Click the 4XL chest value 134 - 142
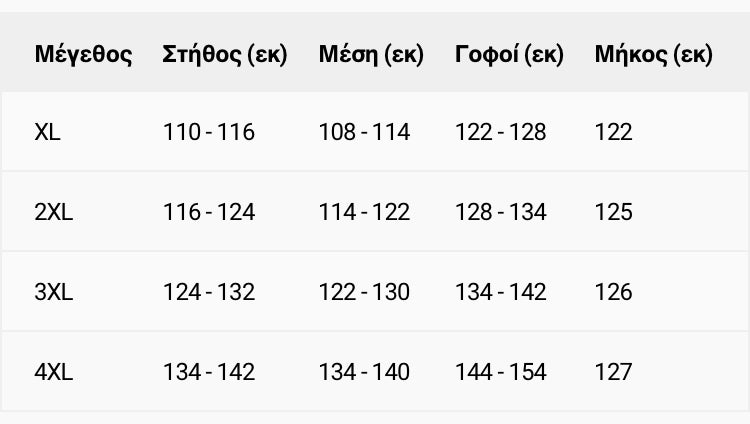This screenshot has width=750, height=424. [208, 372]
